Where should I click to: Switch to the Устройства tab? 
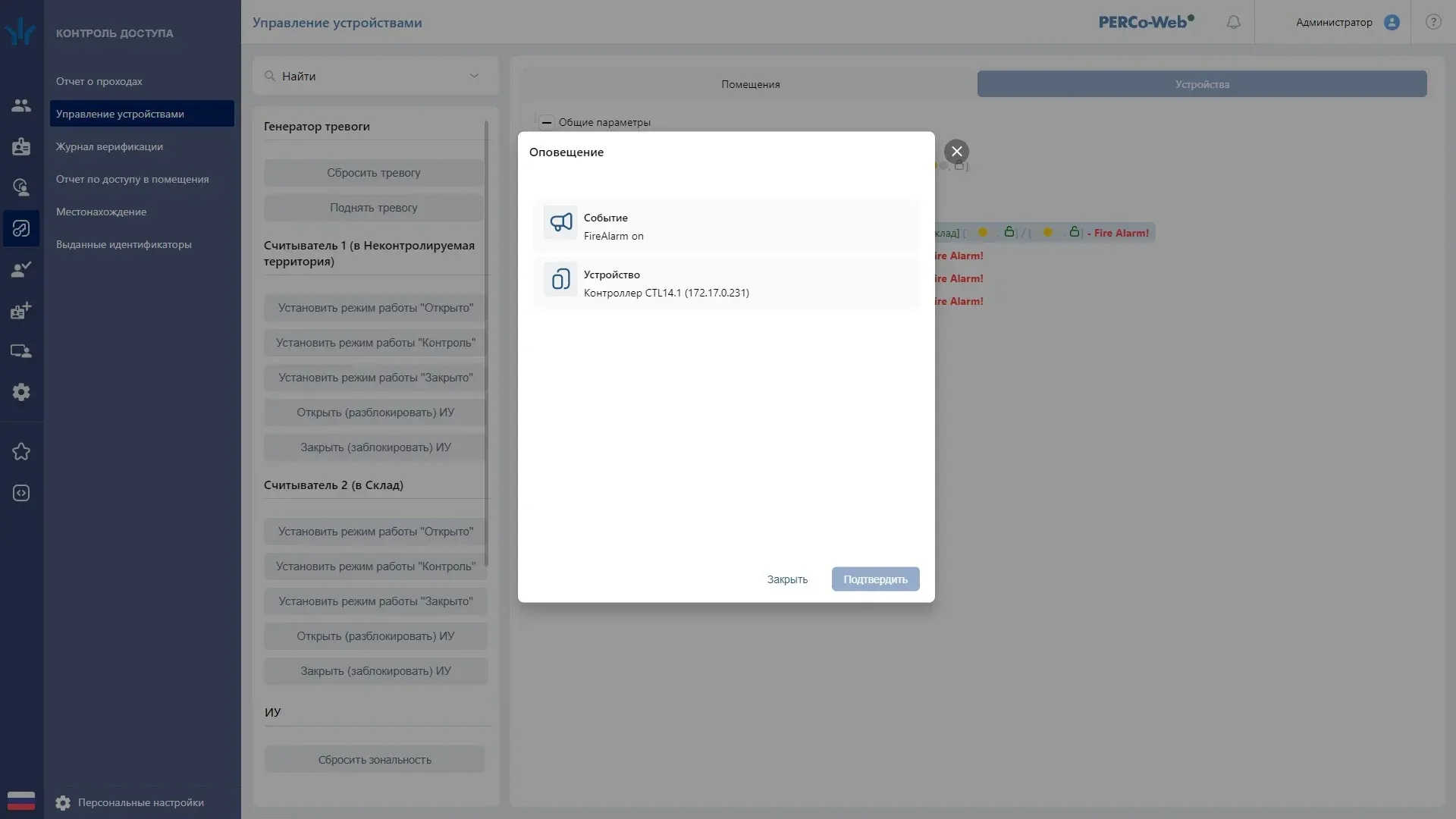pyautogui.click(x=1202, y=84)
